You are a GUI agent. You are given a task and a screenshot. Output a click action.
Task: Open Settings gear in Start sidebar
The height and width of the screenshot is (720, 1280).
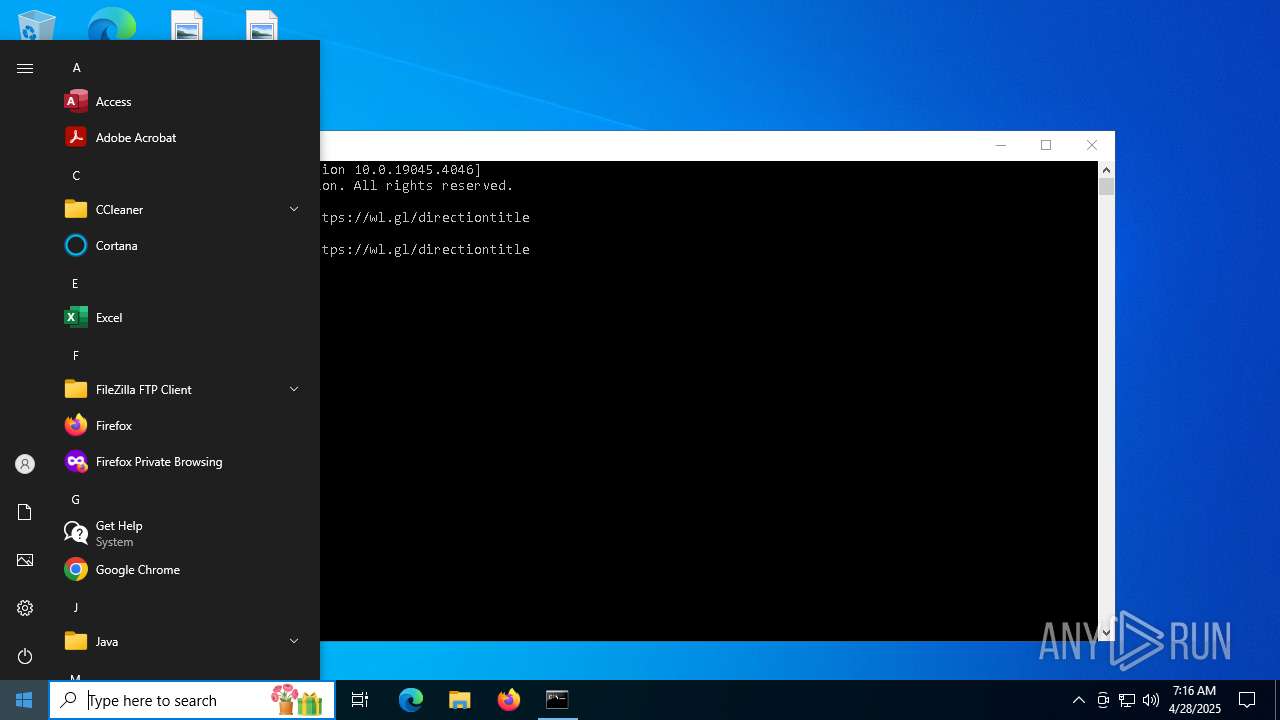25,608
